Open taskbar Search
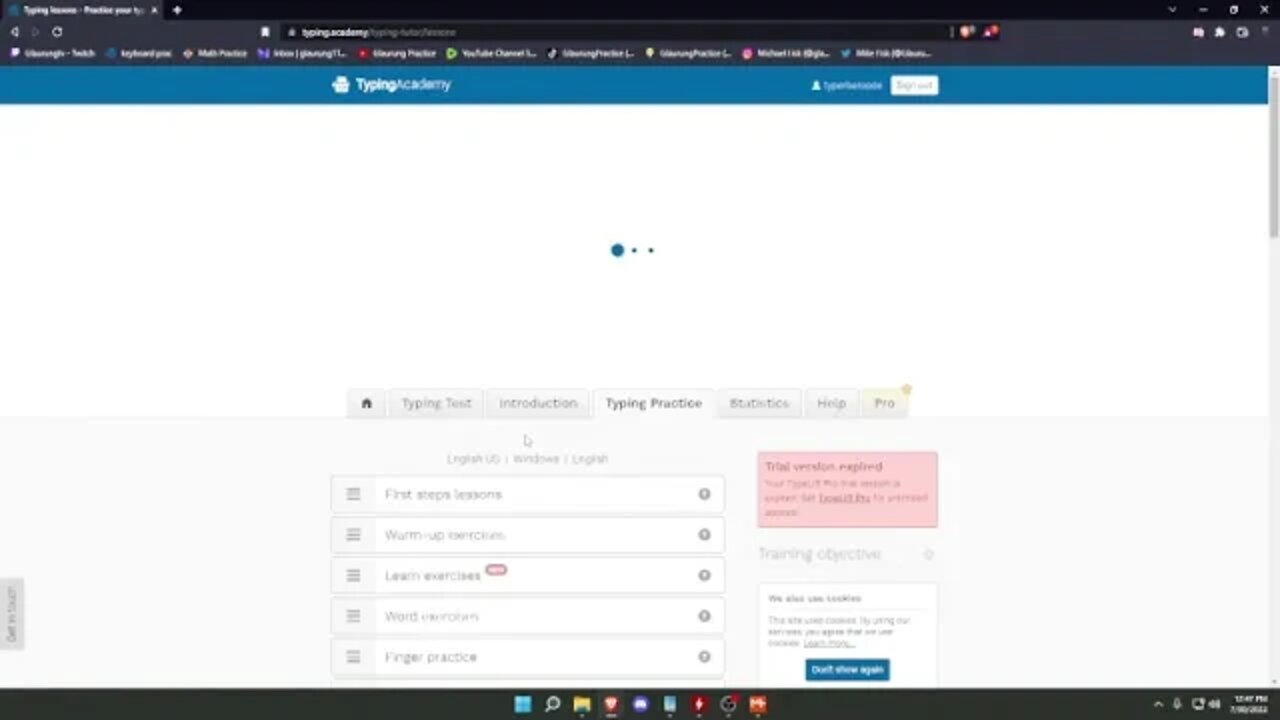 pos(552,704)
